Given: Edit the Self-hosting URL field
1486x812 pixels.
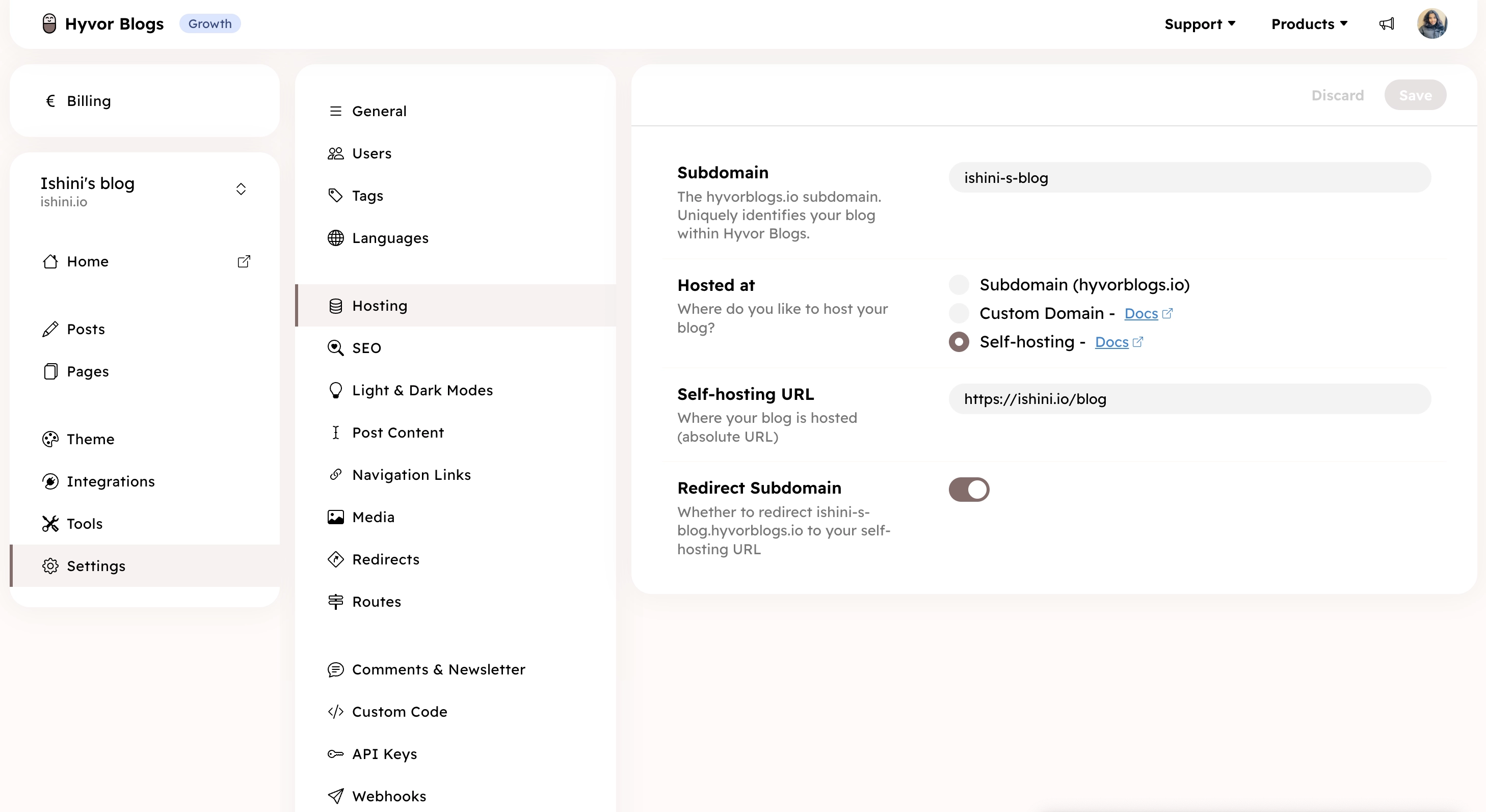Looking at the screenshot, I should [x=1189, y=398].
